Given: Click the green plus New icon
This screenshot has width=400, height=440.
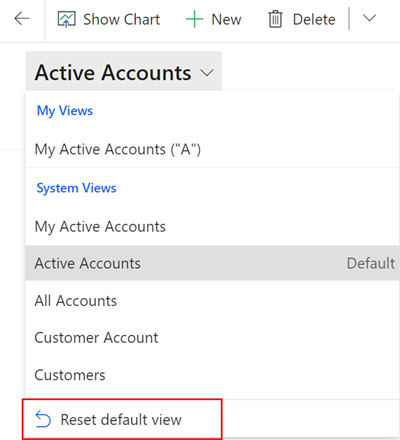Looking at the screenshot, I should [194, 19].
